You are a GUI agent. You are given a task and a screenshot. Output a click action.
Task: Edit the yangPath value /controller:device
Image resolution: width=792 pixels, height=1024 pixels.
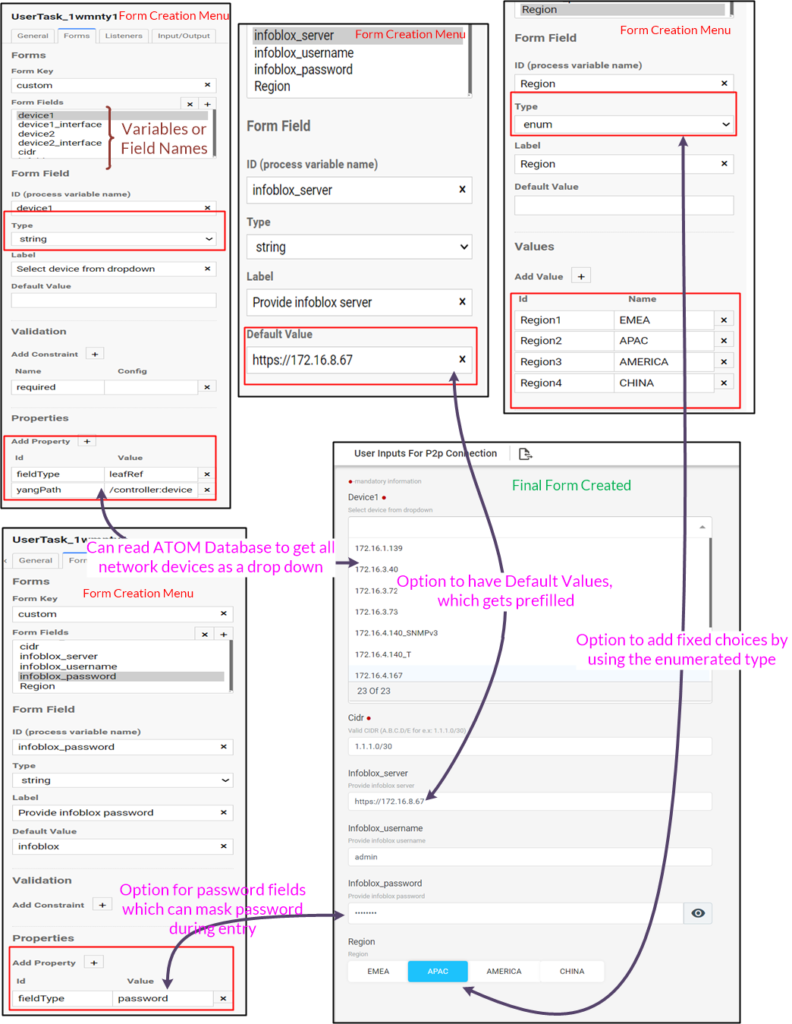151,490
